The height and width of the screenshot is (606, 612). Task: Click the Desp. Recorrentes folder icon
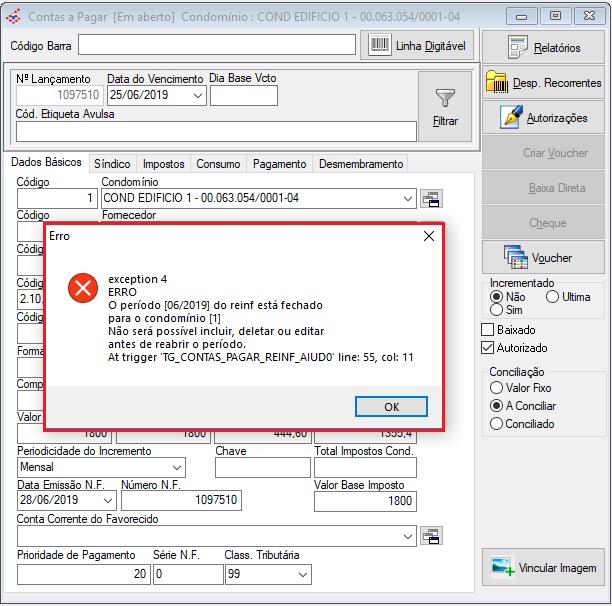[x=496, y=82]
